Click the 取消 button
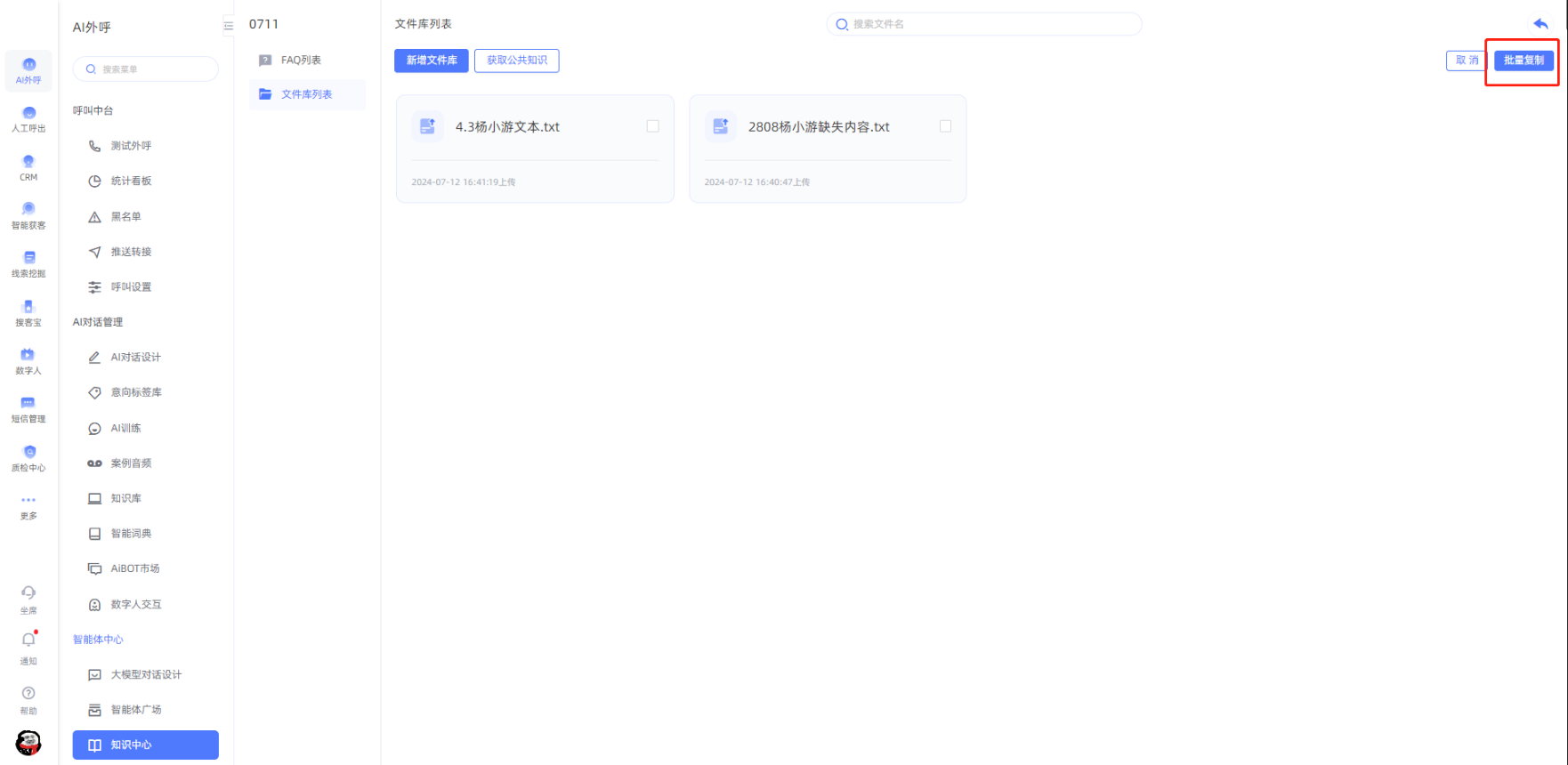 [1466, 60]
